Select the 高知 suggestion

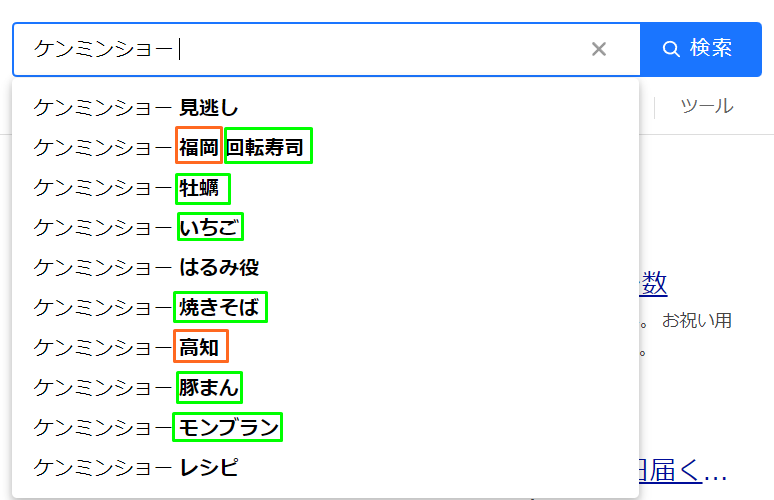[200, 348]
